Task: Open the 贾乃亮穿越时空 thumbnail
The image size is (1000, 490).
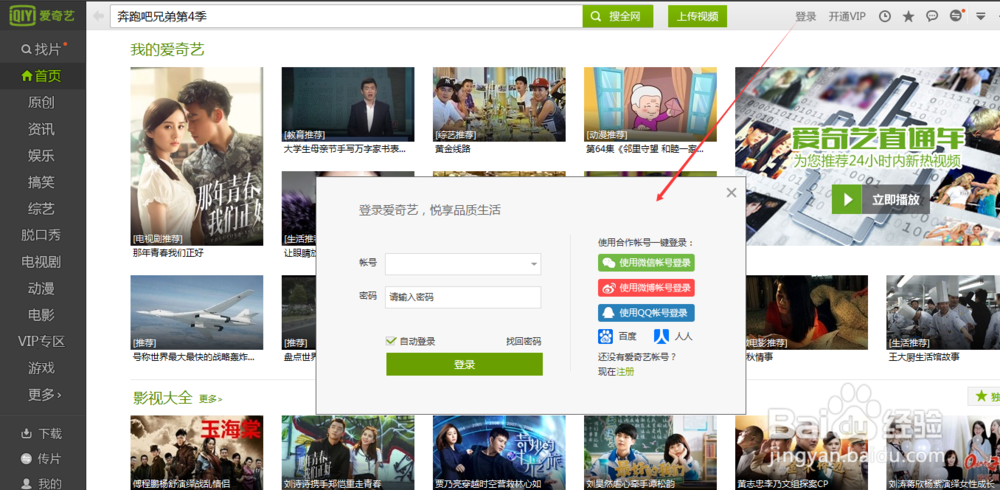Action: point(499,452)
